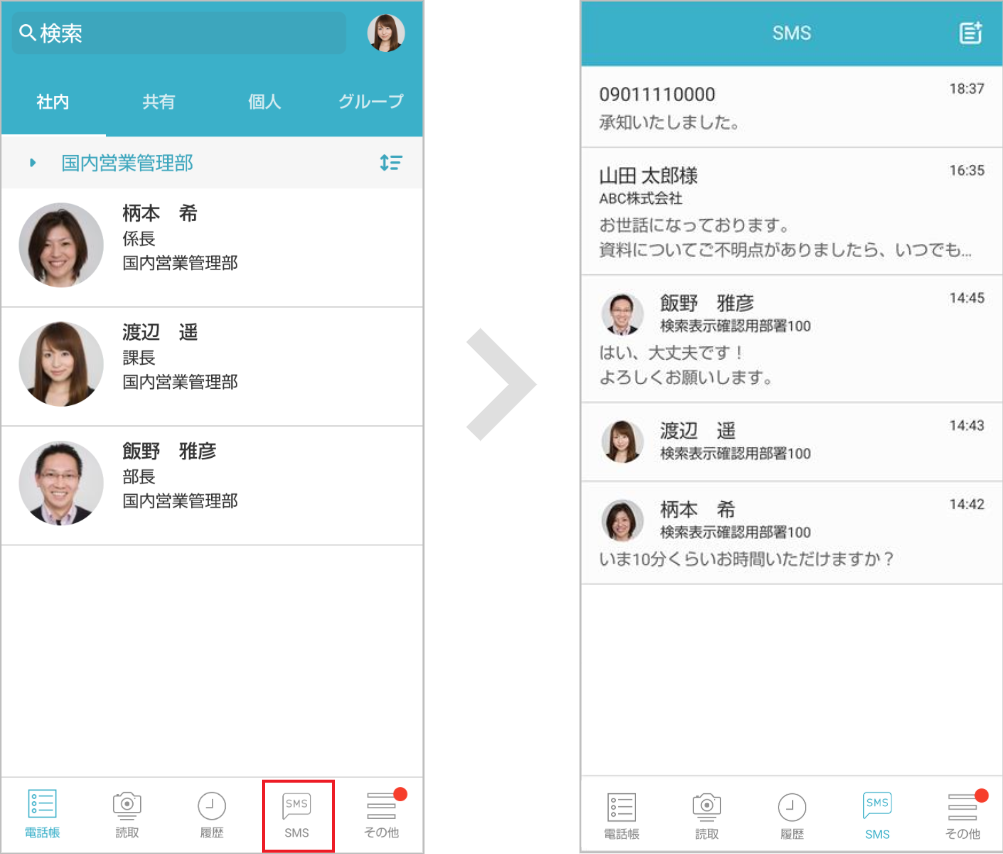The width and height of the screenshot is (1003, 854).
Task: Go to 電話帳 from the SMS screen
Action: pos(621,816)
